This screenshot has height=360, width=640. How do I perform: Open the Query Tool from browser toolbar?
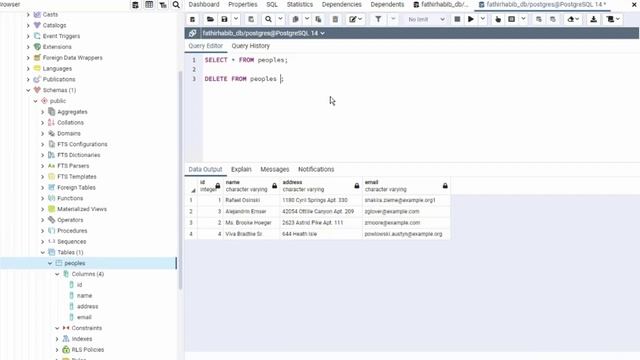tap(135, 4)
